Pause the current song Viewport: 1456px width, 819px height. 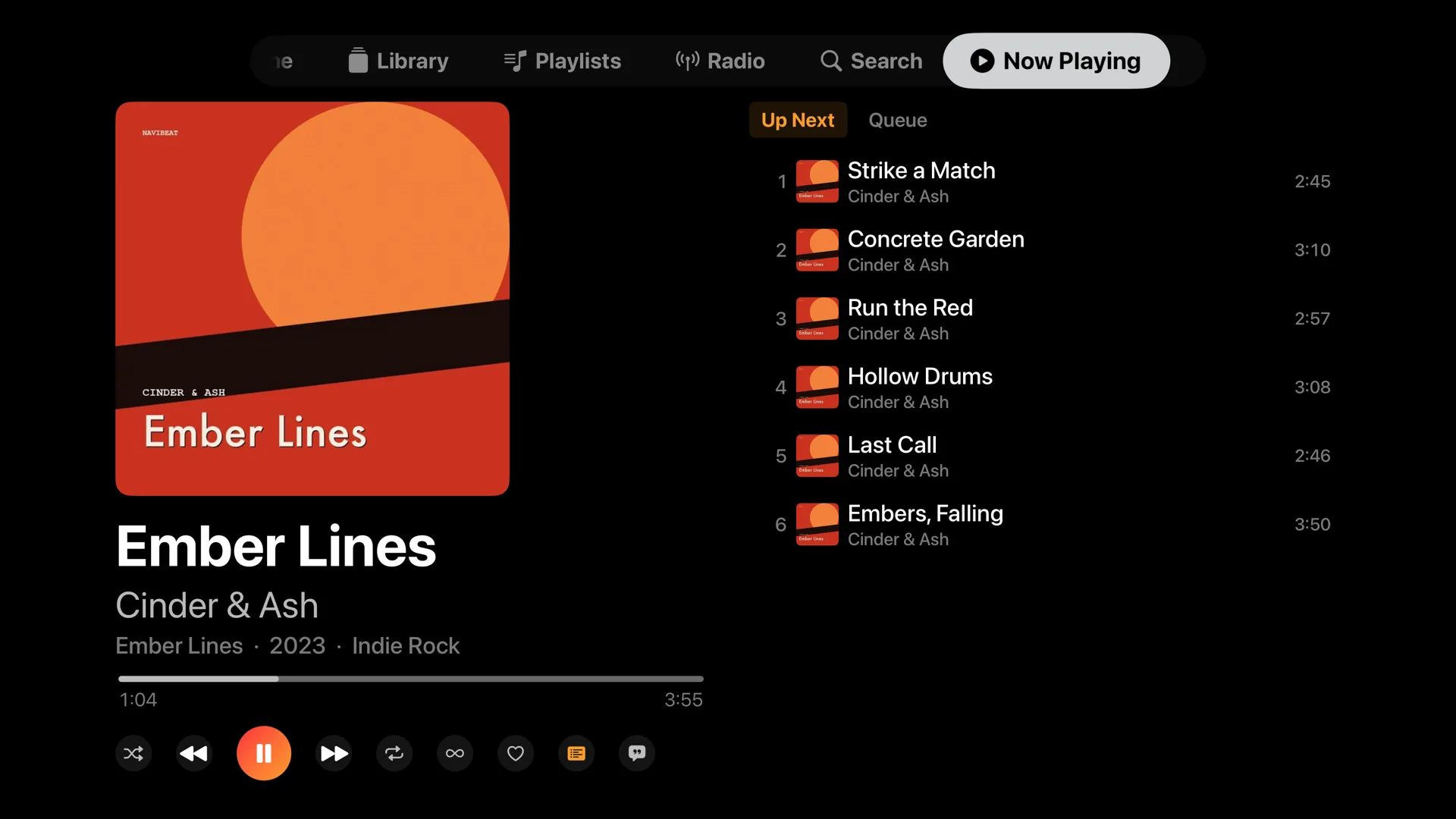click(x=264, y=753)
